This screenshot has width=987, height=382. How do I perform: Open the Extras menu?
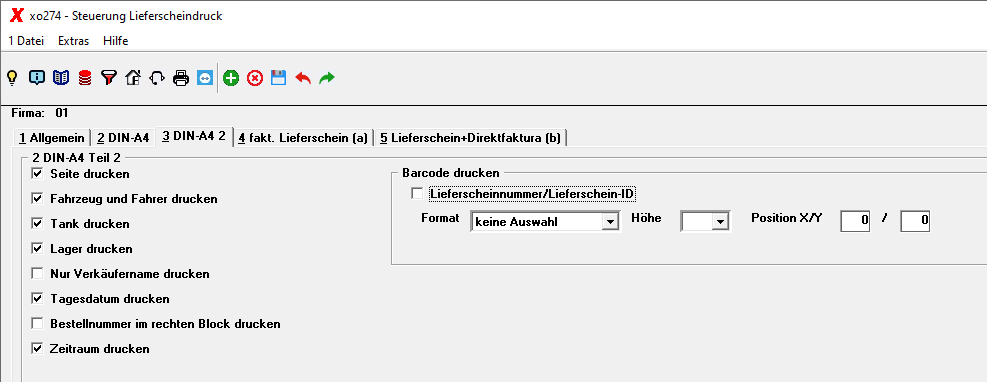(x=74, y=41)
